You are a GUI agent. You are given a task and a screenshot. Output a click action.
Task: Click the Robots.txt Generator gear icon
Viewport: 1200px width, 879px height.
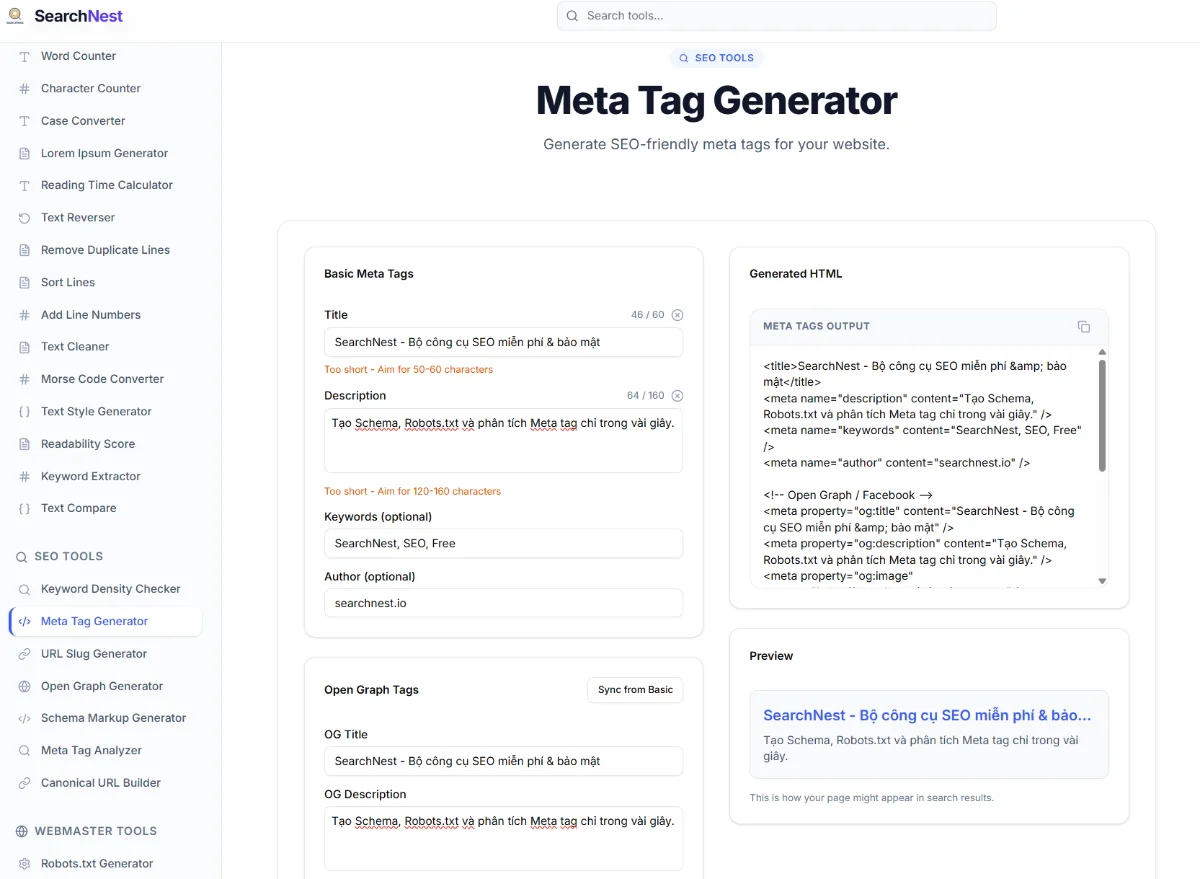[x=24, y=863]
